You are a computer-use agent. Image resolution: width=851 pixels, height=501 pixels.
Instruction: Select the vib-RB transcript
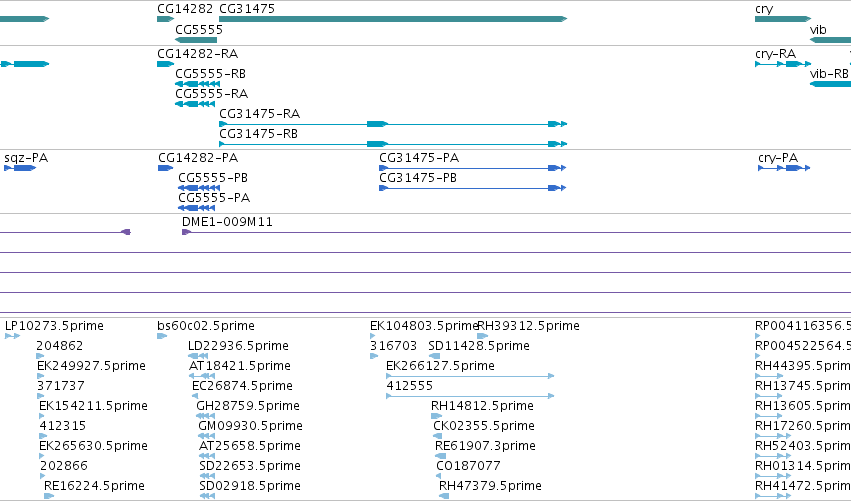pos(830,84)
